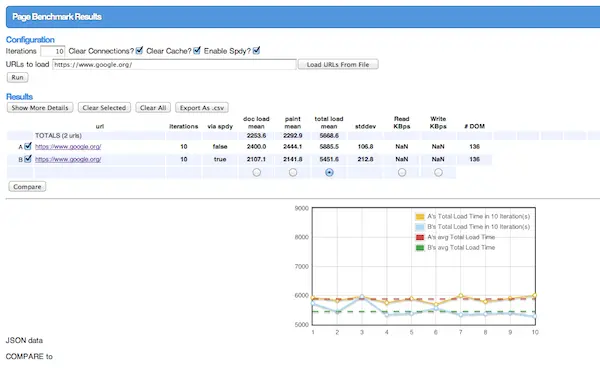Click the 106.8 stddev value
This screenshot has width=600, height=377.
tap(365, 147)
